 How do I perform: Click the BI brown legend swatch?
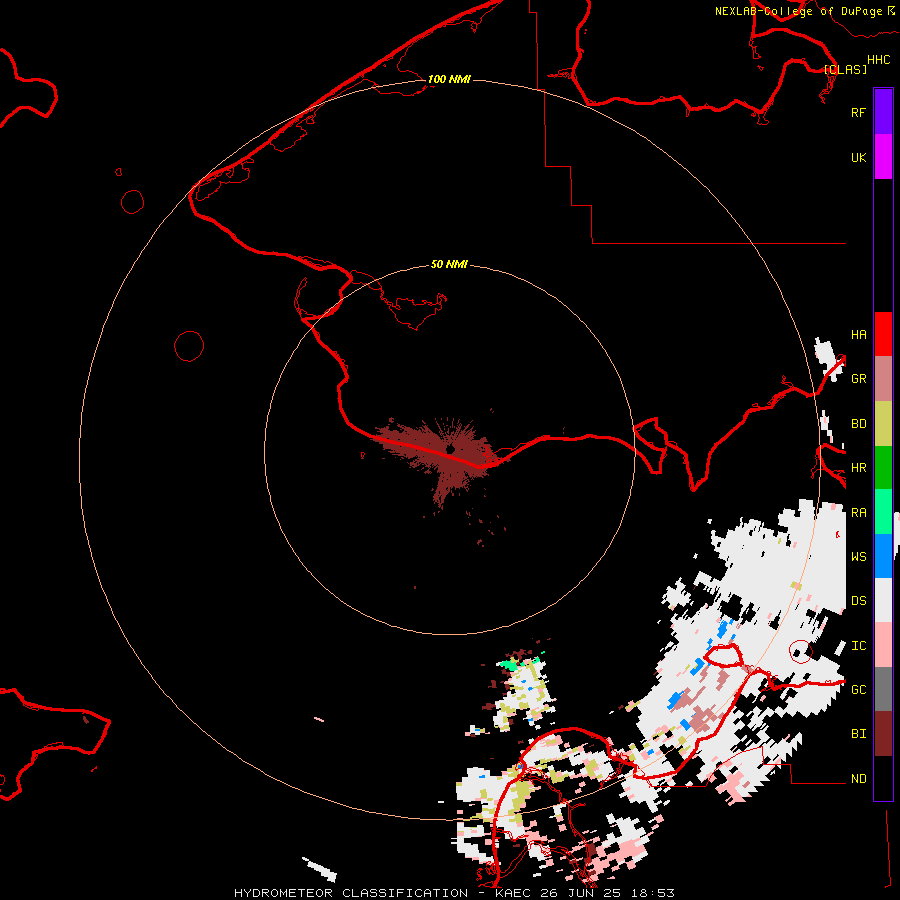point(883,734)
